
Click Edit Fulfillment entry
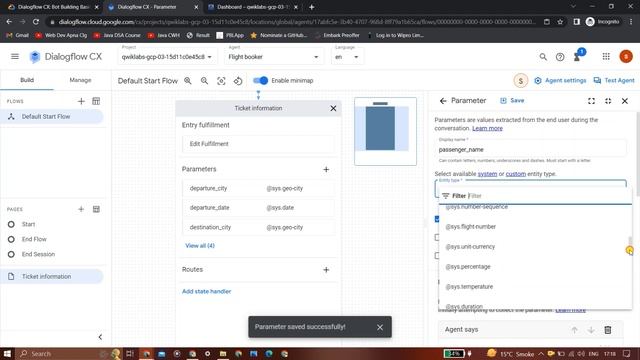[x=258, y=144]
